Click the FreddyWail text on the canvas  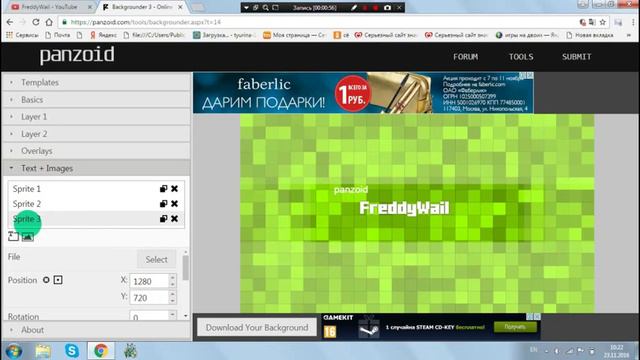(x=404, y=208)
